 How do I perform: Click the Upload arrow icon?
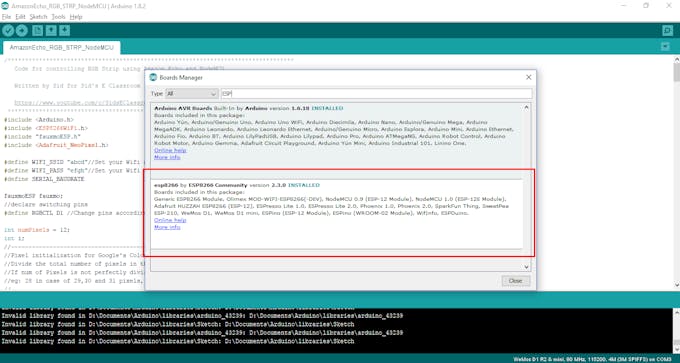click(x=22, y=30)
